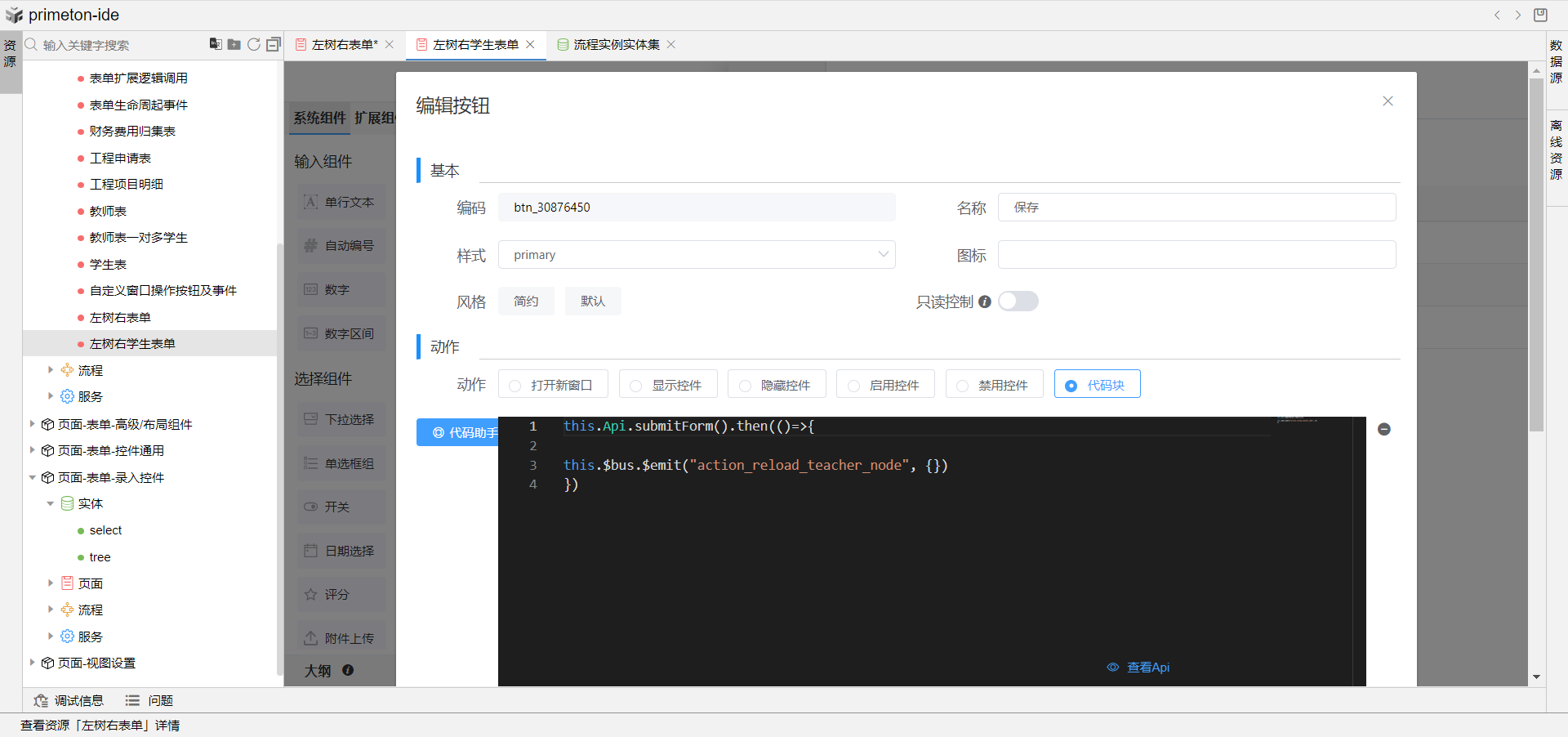Click the new folder icon in resource toolbar

[x=234, y=44]
